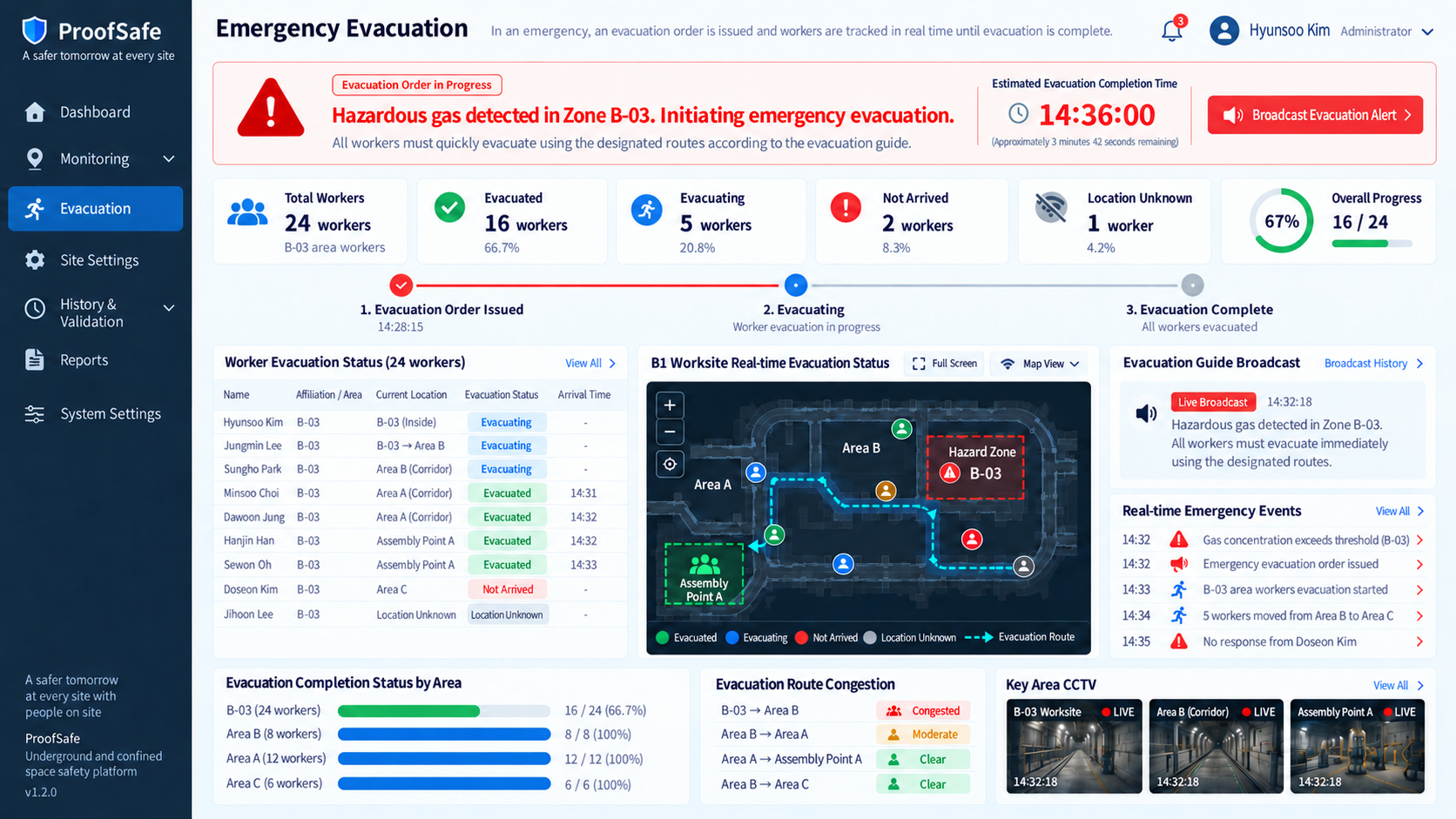Click the Evacuation Order Issued step marker
The height and width of the screenshot is (819, 1456).
[x=401, y=285]
